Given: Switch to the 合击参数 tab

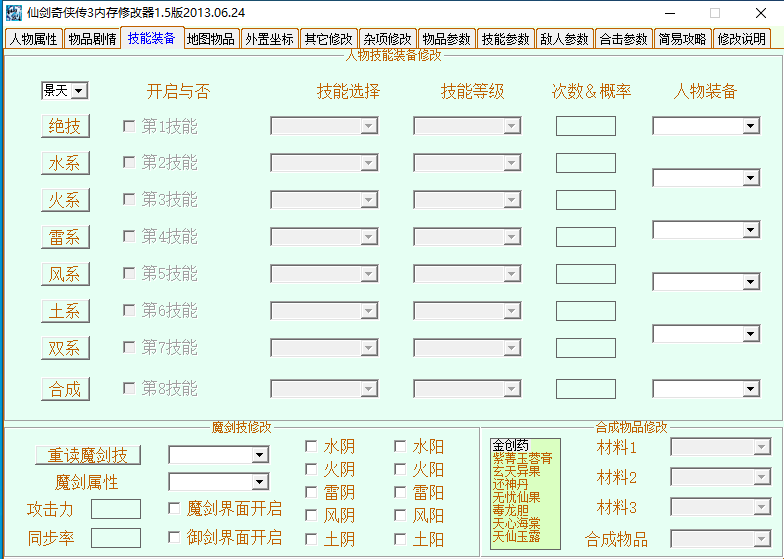Looking at the screenshot, I should point(624,38).
